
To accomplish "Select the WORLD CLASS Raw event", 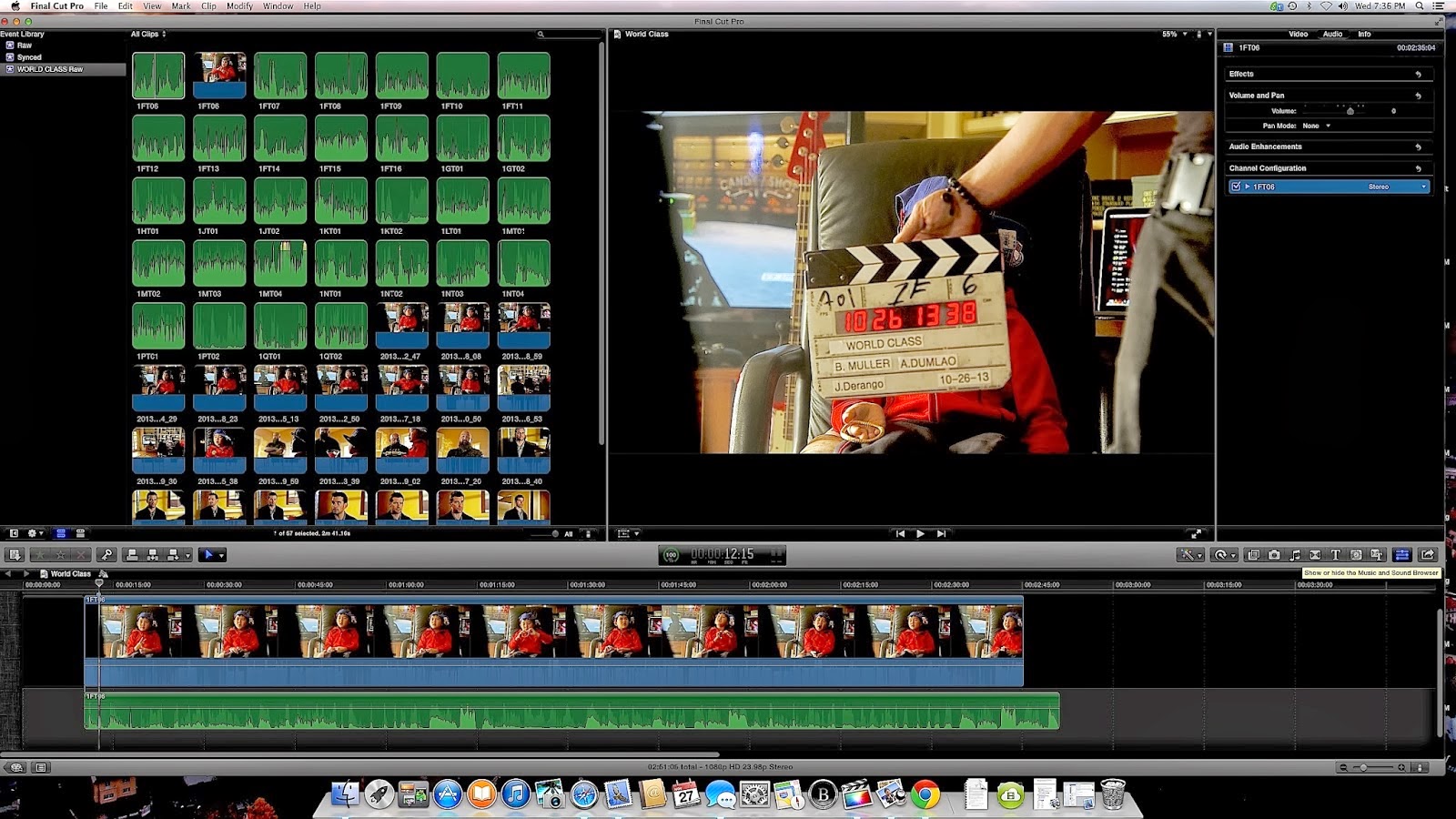I will tap(63, 69).
